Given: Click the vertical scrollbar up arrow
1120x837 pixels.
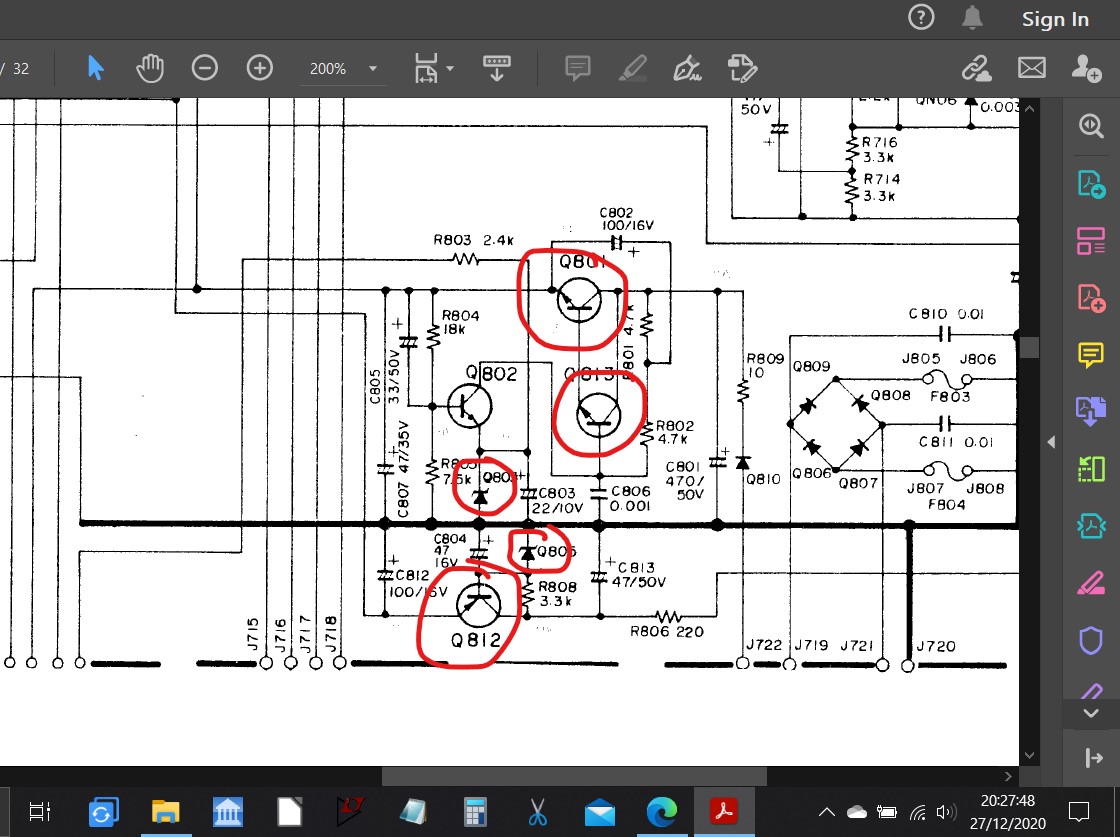Looking at the screenshot, I should 1029,109.
